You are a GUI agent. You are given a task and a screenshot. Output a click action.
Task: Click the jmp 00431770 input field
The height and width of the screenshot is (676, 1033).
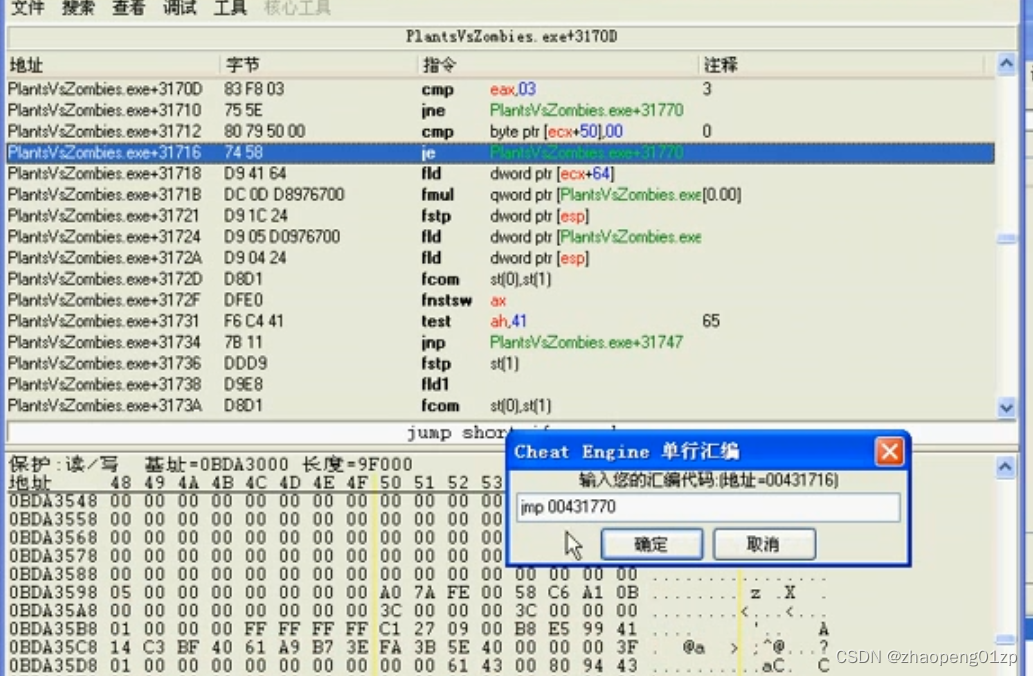click(x=708, y=507)
